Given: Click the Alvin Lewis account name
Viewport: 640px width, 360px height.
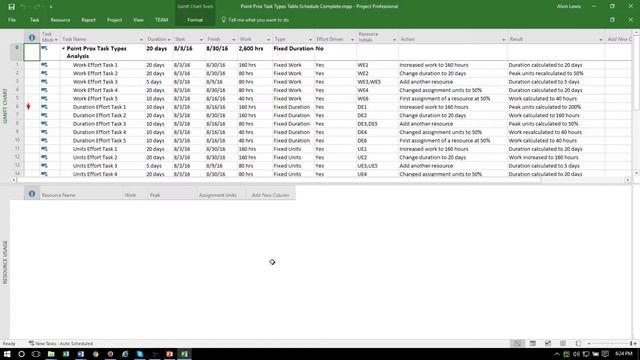Looking at the screenshot, I should click(x=569, y=7).
